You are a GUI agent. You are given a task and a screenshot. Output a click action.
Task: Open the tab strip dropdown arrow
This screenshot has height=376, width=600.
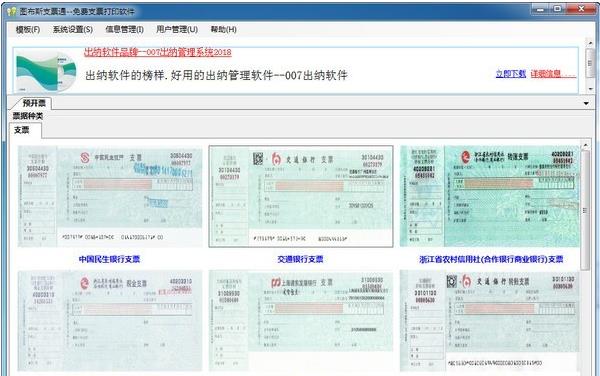(586, 103)
